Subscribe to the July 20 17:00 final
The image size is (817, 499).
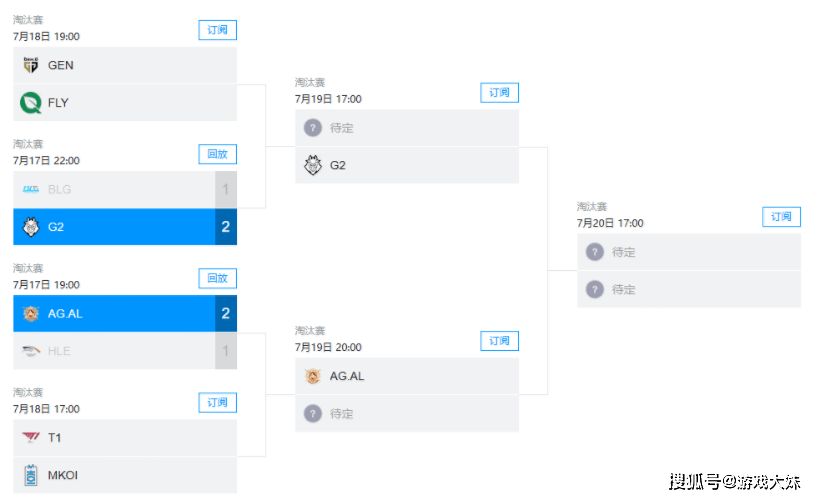[781, 217]
